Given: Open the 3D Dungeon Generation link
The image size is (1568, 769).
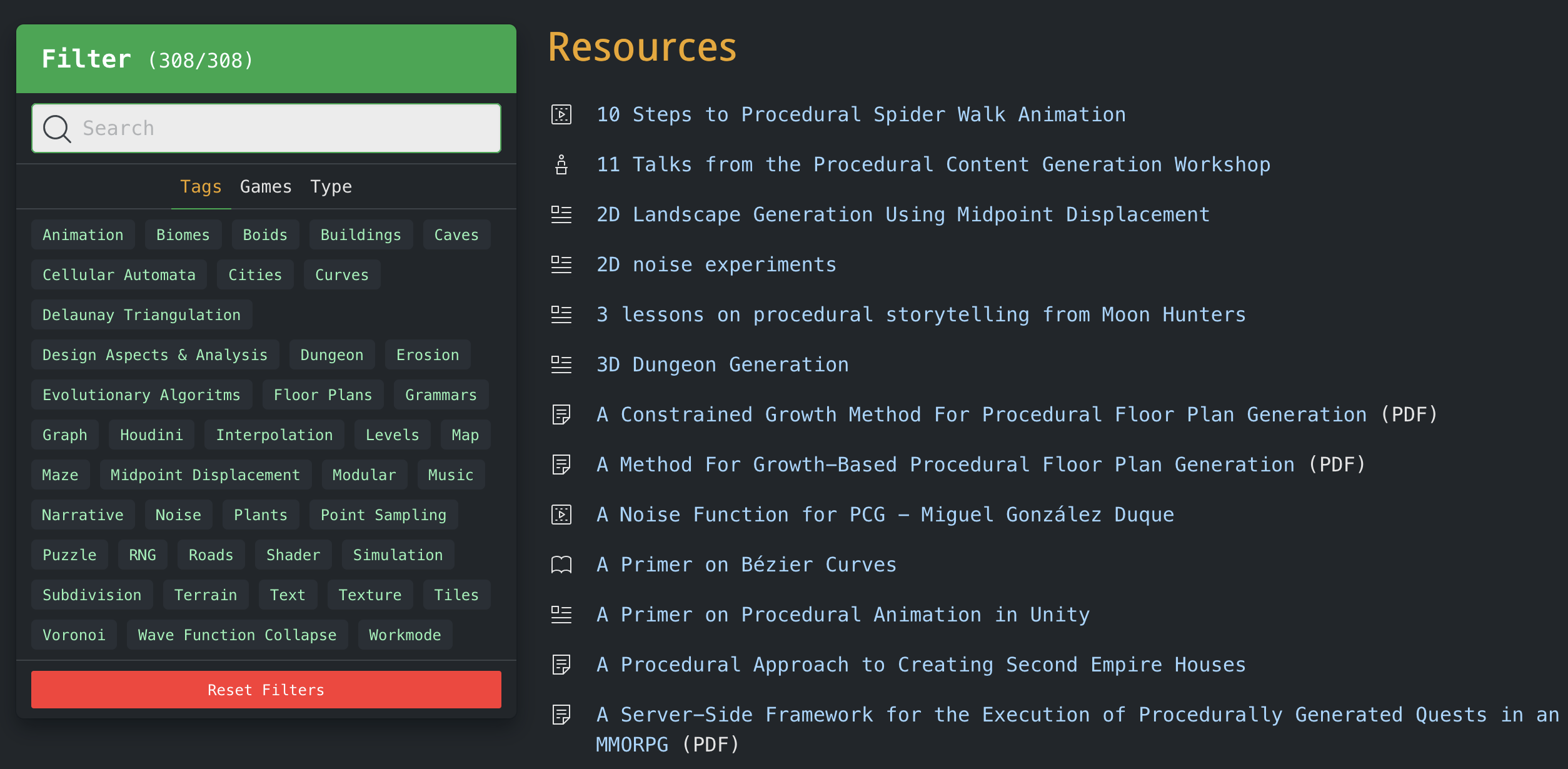Looking at the screenshot, I should coord(723,364).
